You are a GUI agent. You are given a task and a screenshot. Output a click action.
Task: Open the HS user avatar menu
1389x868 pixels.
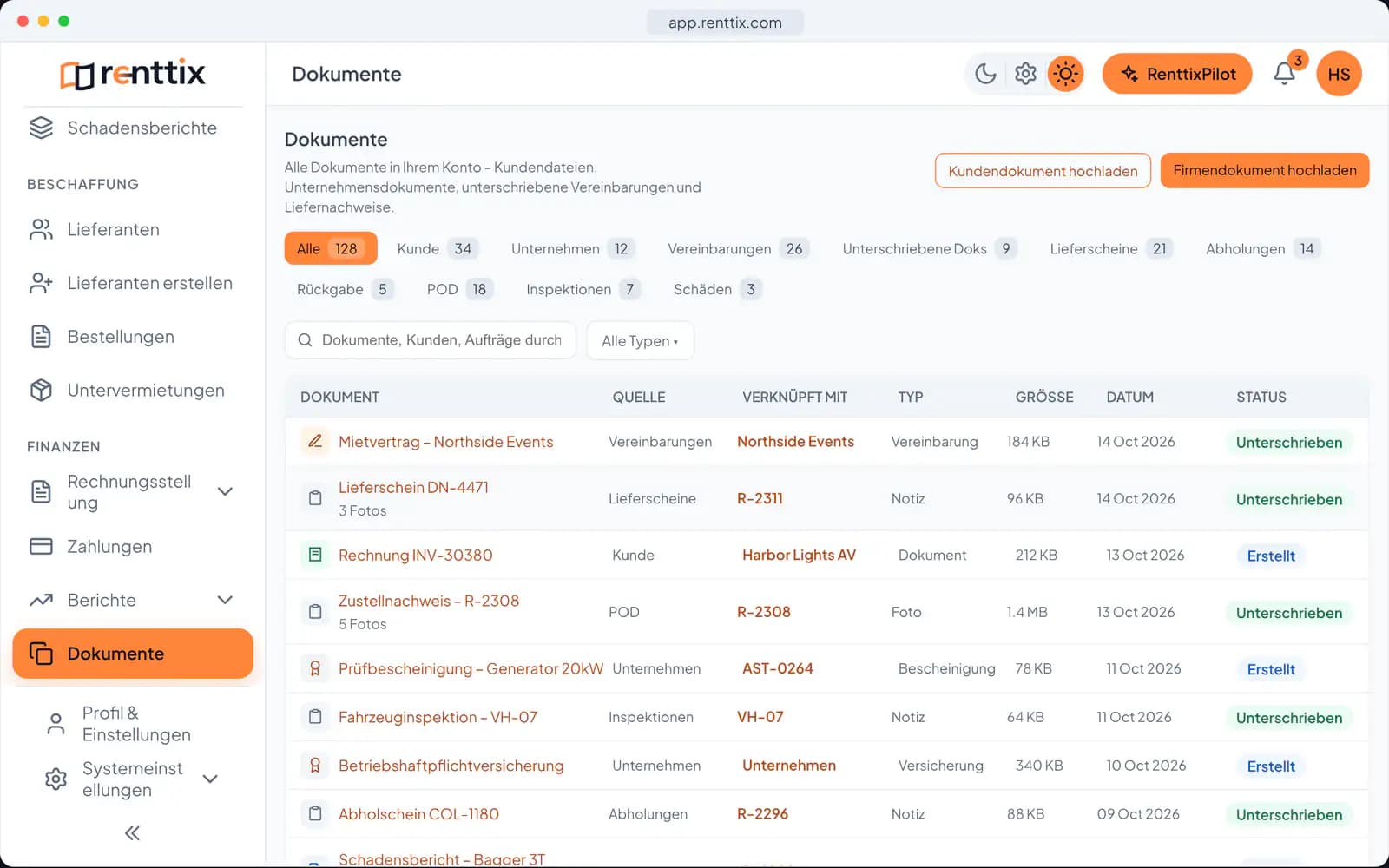pos(1339,74)
